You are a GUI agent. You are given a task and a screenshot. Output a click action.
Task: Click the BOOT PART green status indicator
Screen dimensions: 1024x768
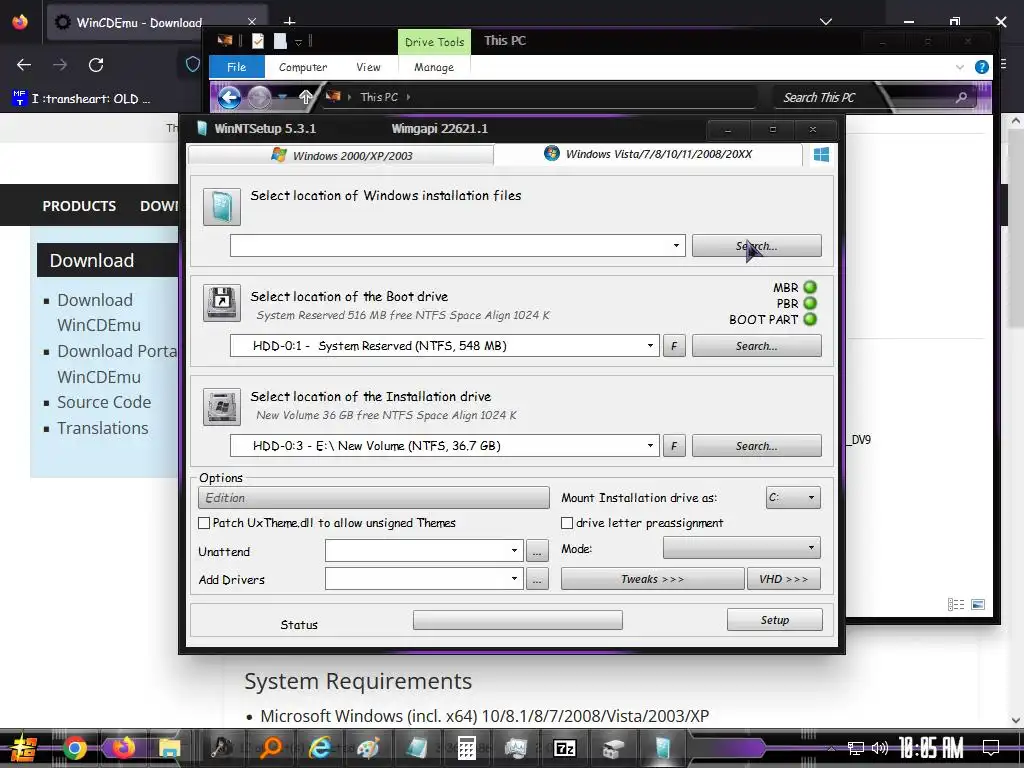[810, 319]
